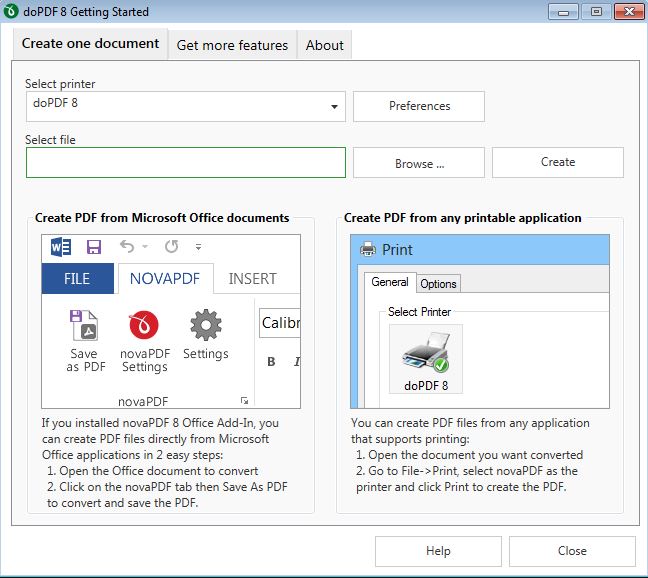The height and width of the screenshot is (578, 648).
Task: Focus the Select file text field
Action: (185, 163)
